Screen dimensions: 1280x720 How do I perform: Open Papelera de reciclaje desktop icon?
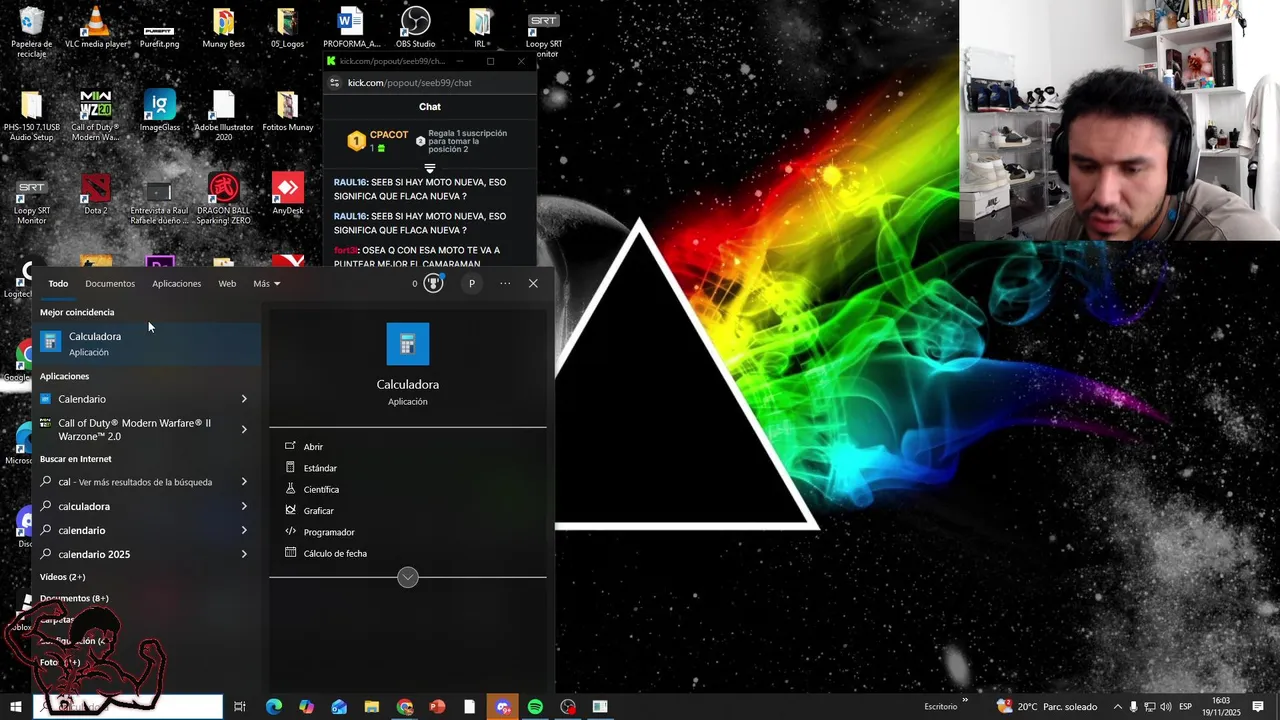(x=32, y=31)
